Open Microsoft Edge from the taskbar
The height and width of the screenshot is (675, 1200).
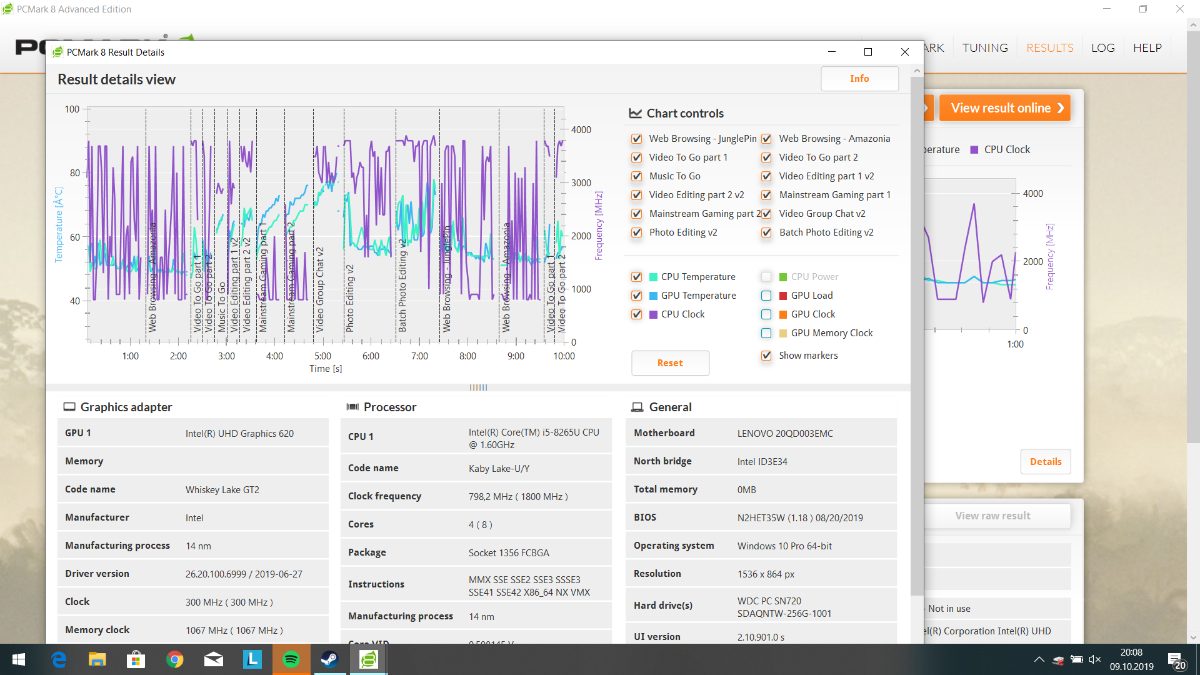59,659
